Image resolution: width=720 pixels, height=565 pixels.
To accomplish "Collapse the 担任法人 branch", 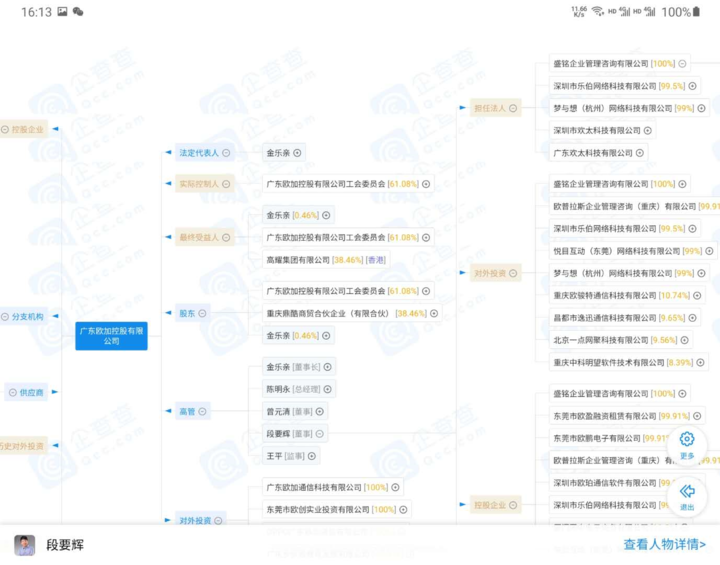I will tap(513, 108).
